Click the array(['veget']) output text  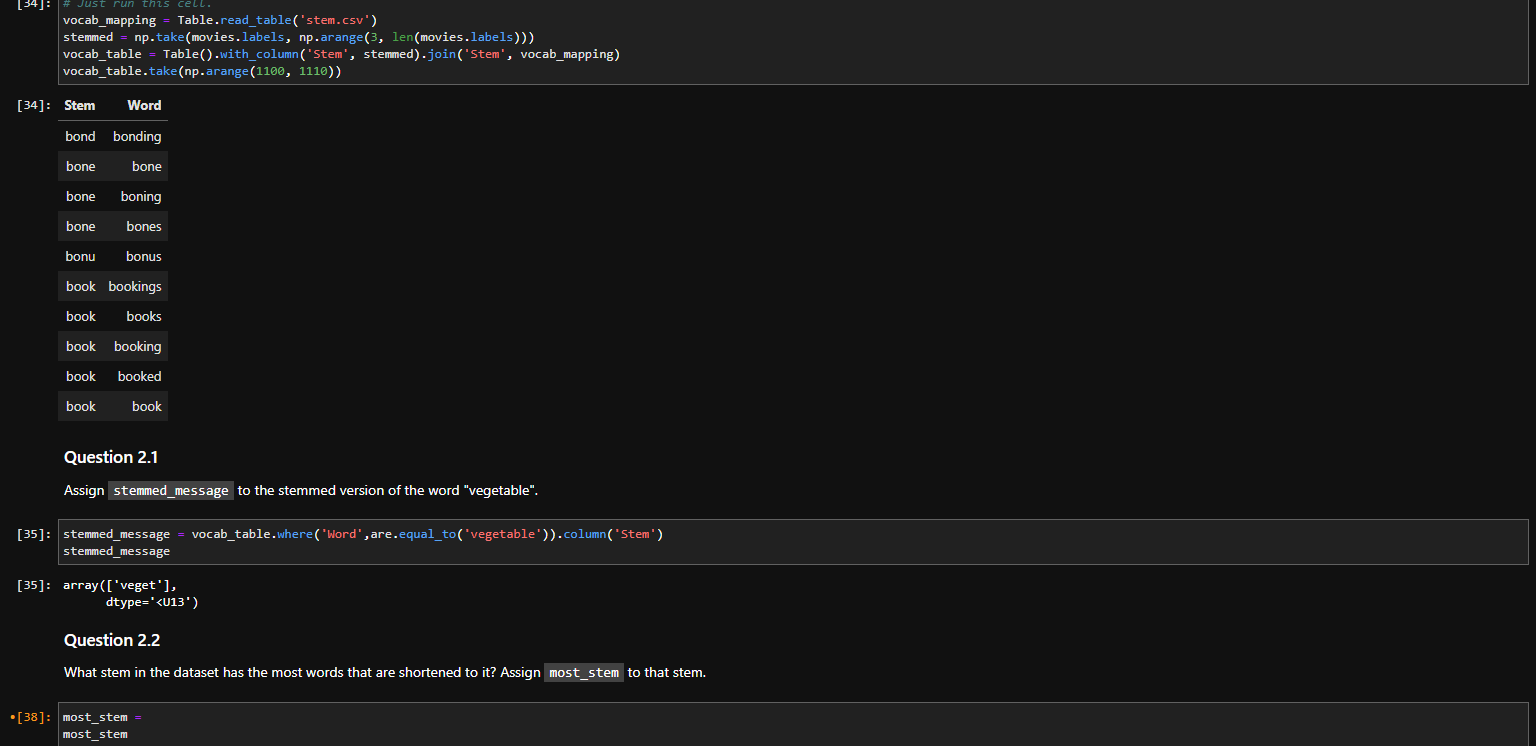[120, 585]
